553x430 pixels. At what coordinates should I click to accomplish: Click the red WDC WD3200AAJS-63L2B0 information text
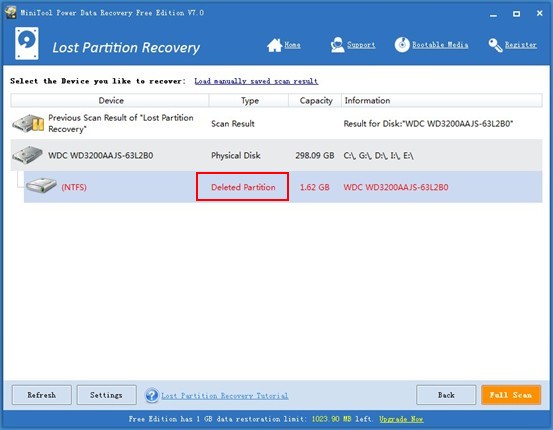tap(396, 187)
